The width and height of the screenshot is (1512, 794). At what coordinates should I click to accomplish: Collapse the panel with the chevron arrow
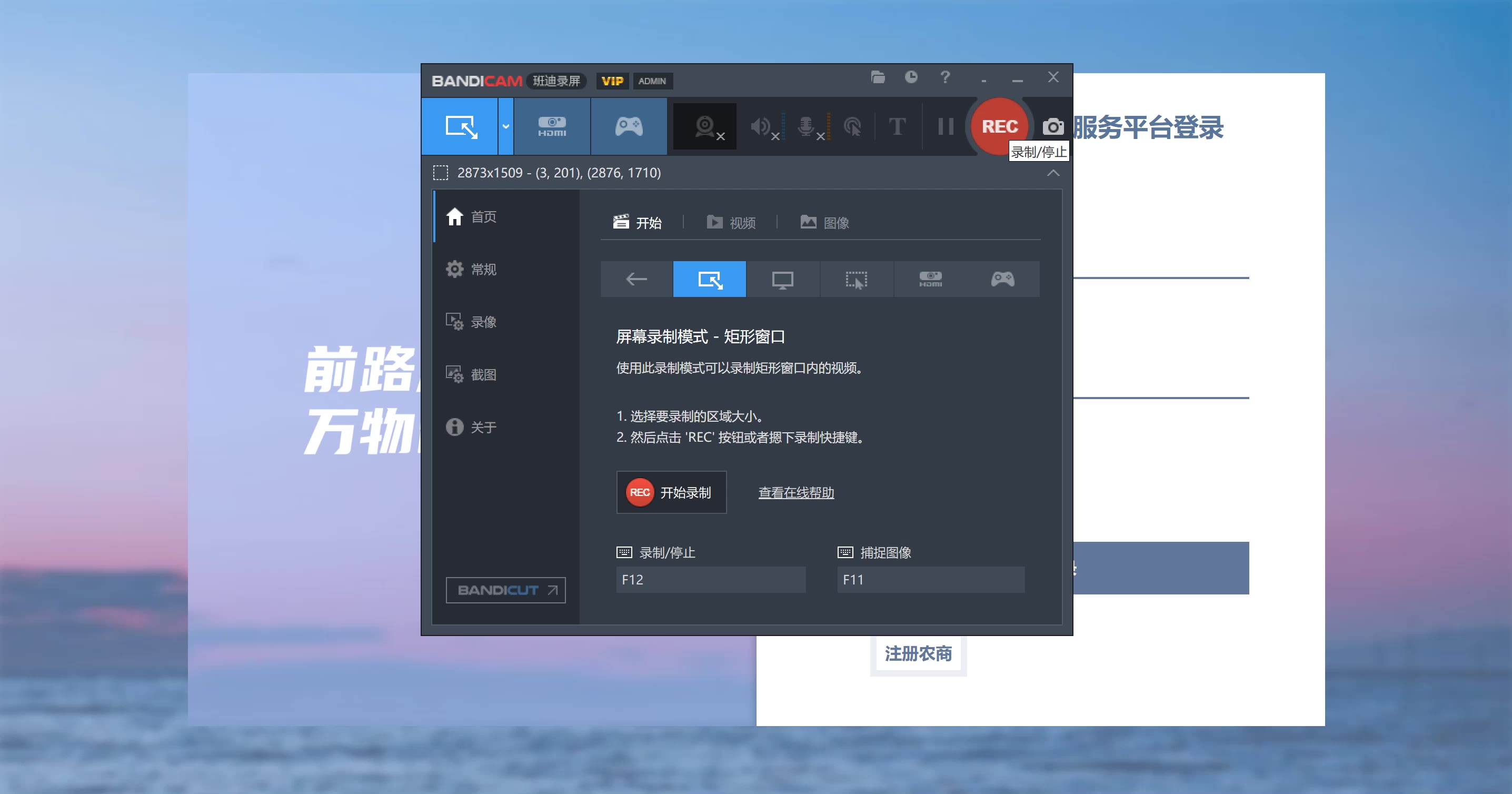tap(1053, 173)
